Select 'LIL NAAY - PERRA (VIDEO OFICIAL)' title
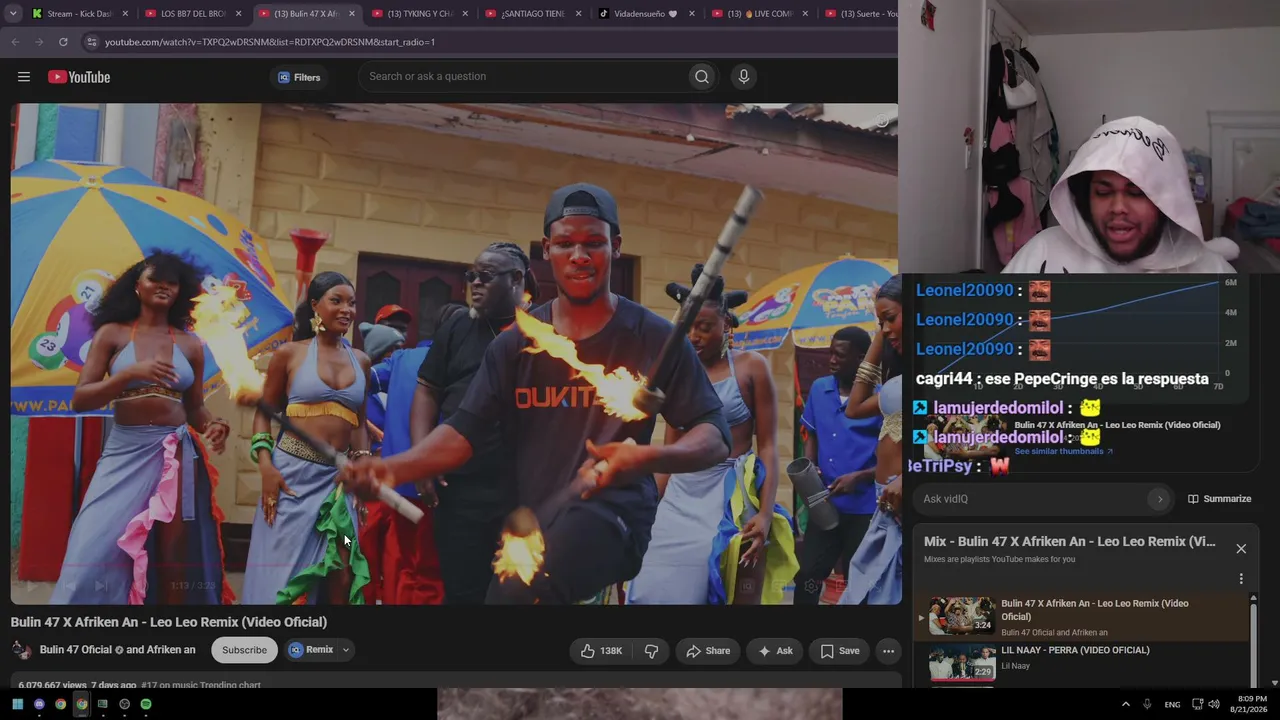Screen dimensions: 1280x720 1075,650
